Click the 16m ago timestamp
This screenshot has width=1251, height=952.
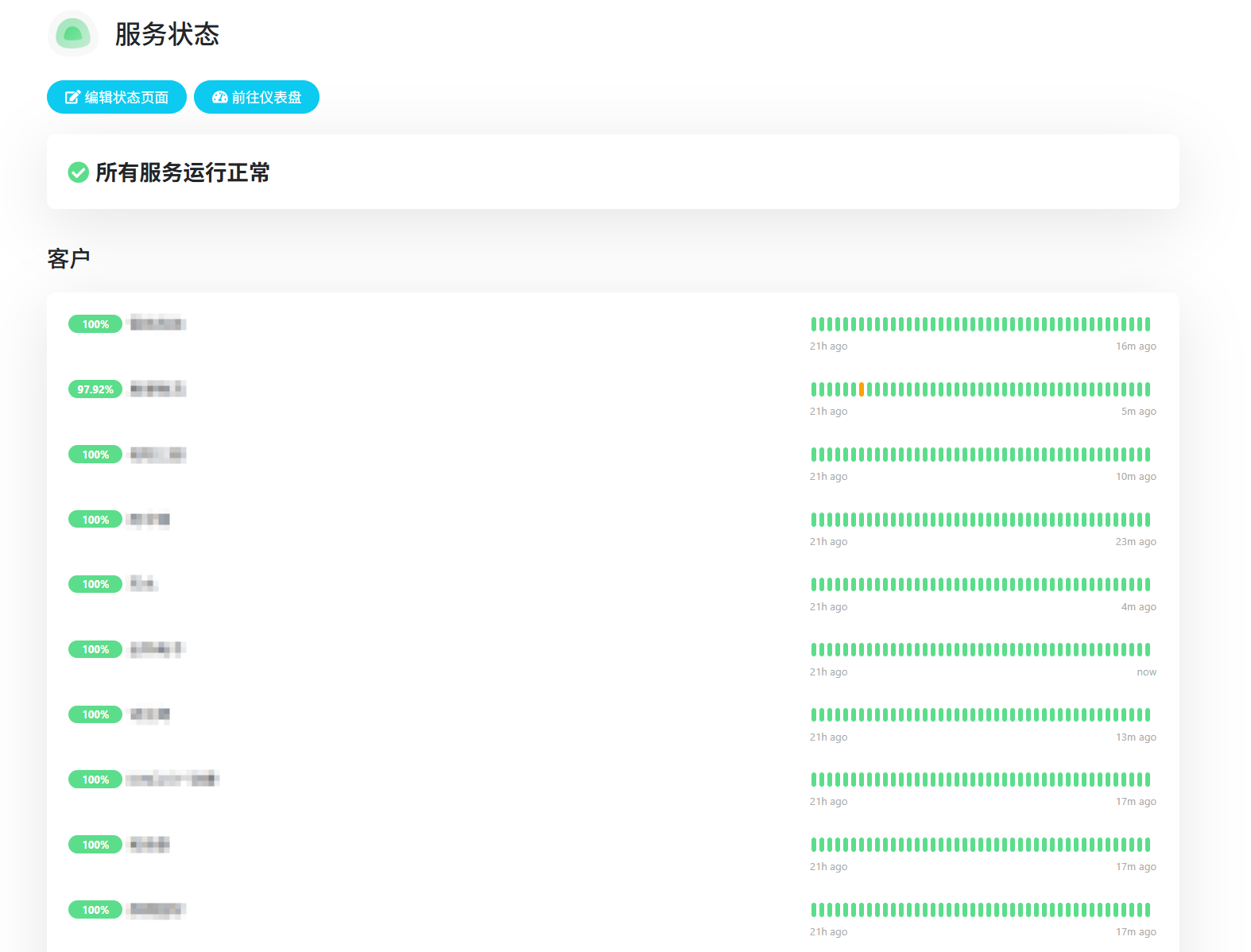click(x=1135, y=346)
